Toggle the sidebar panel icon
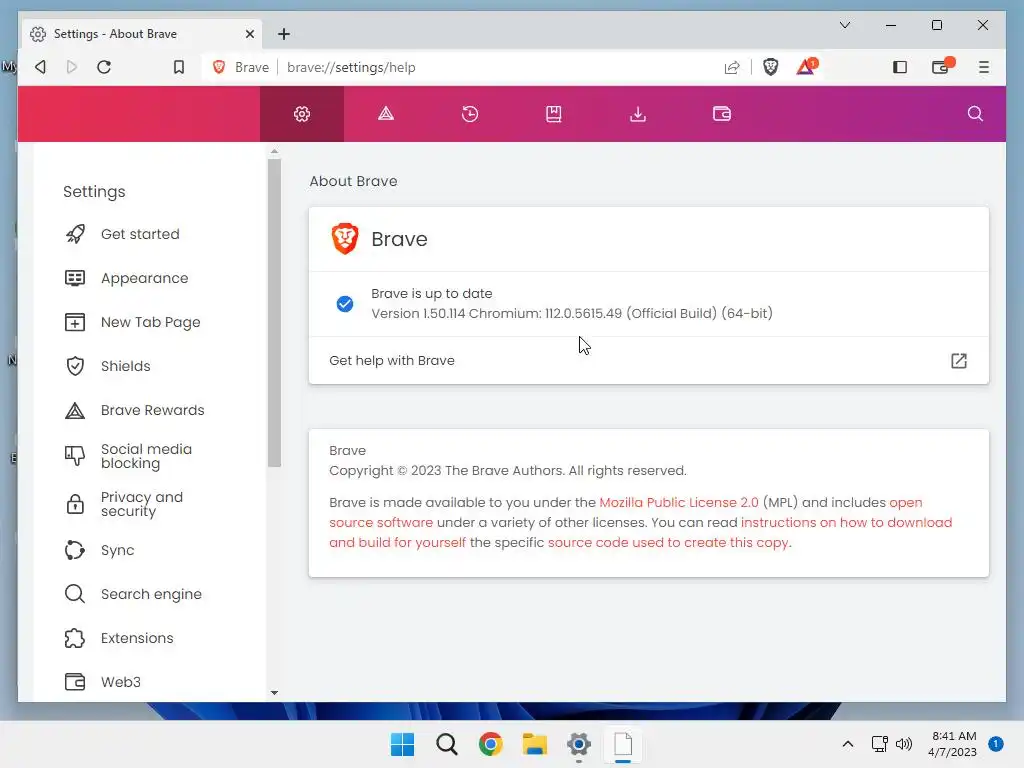 click(x=900, y=67)
